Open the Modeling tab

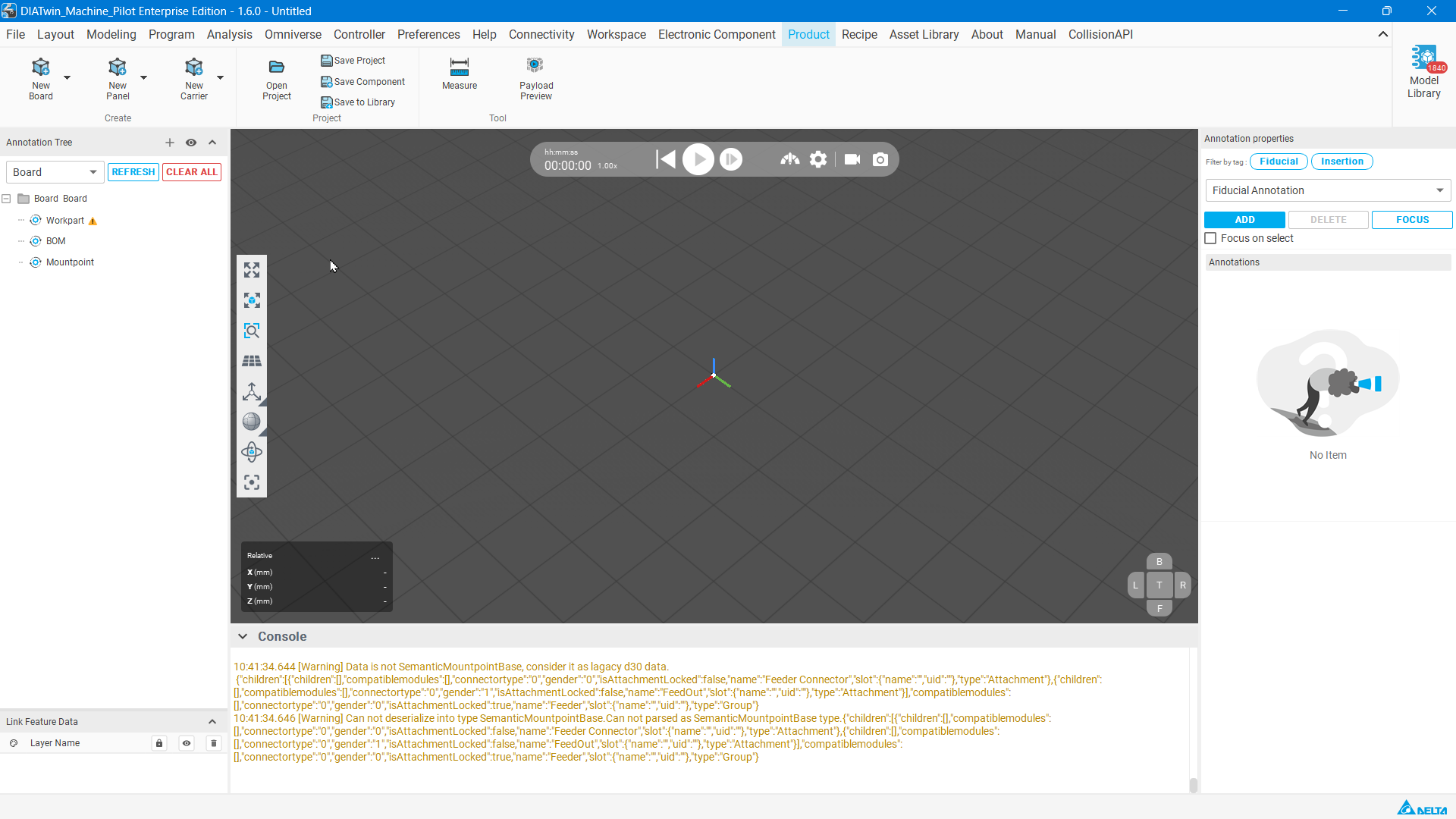pos(111,35)
